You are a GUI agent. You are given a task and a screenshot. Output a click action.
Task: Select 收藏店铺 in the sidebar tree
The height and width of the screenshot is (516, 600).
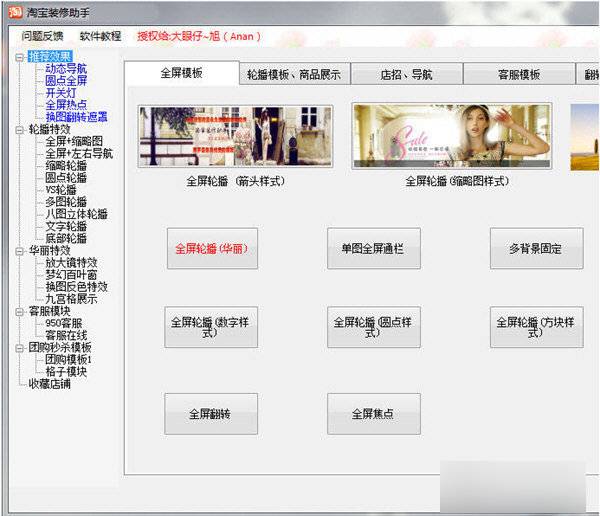click(52, 384)
